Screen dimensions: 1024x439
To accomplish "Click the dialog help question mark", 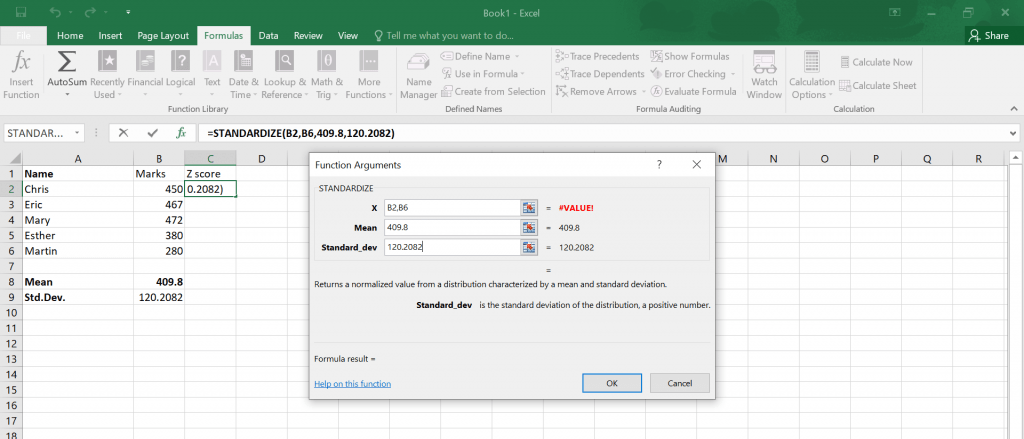I will (659, 165).
